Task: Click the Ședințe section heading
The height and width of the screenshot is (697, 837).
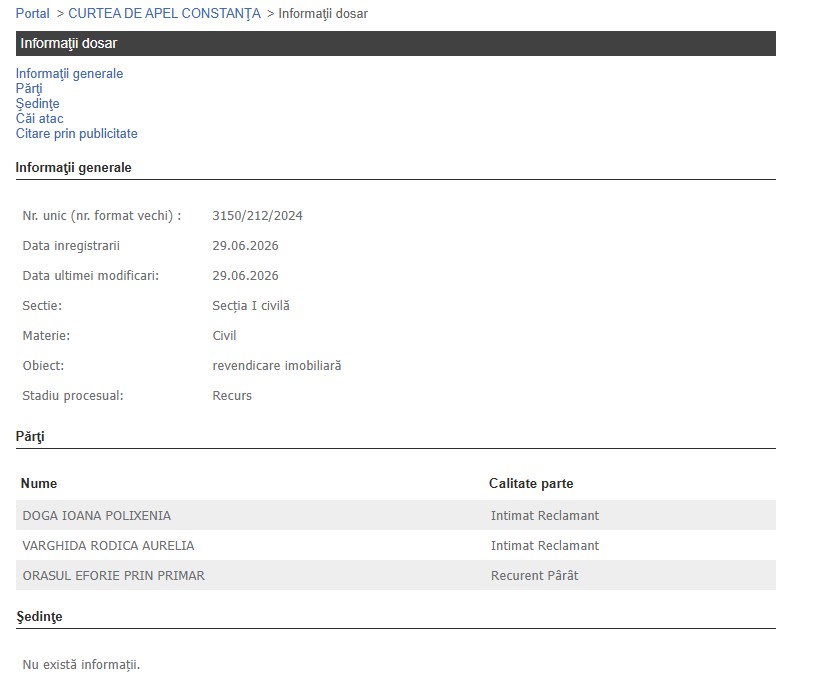Action: [39, 616]
